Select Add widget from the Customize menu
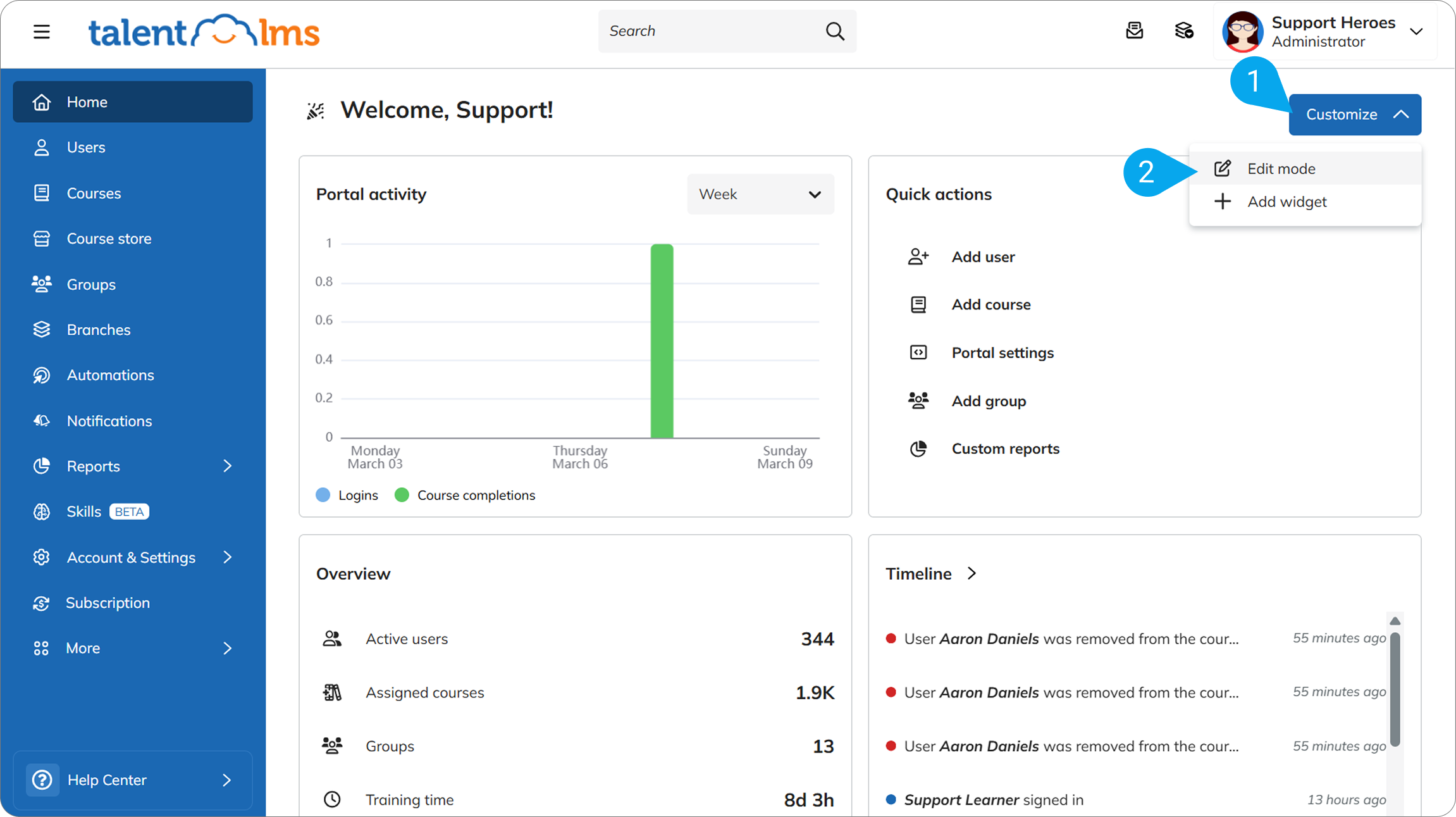This screenshot has height=817, width=1456. [x=1286, y=202]
